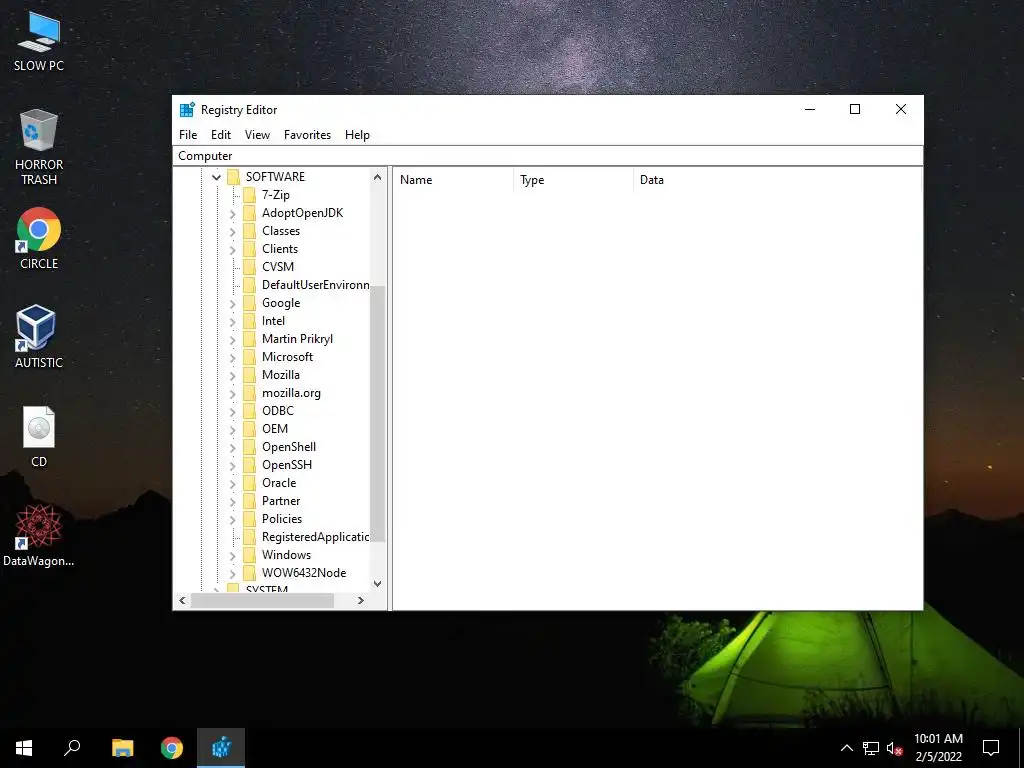The width and height of the screenshot is (1024, 768).
Task: Open the Help menu
Action: (357, 135)
